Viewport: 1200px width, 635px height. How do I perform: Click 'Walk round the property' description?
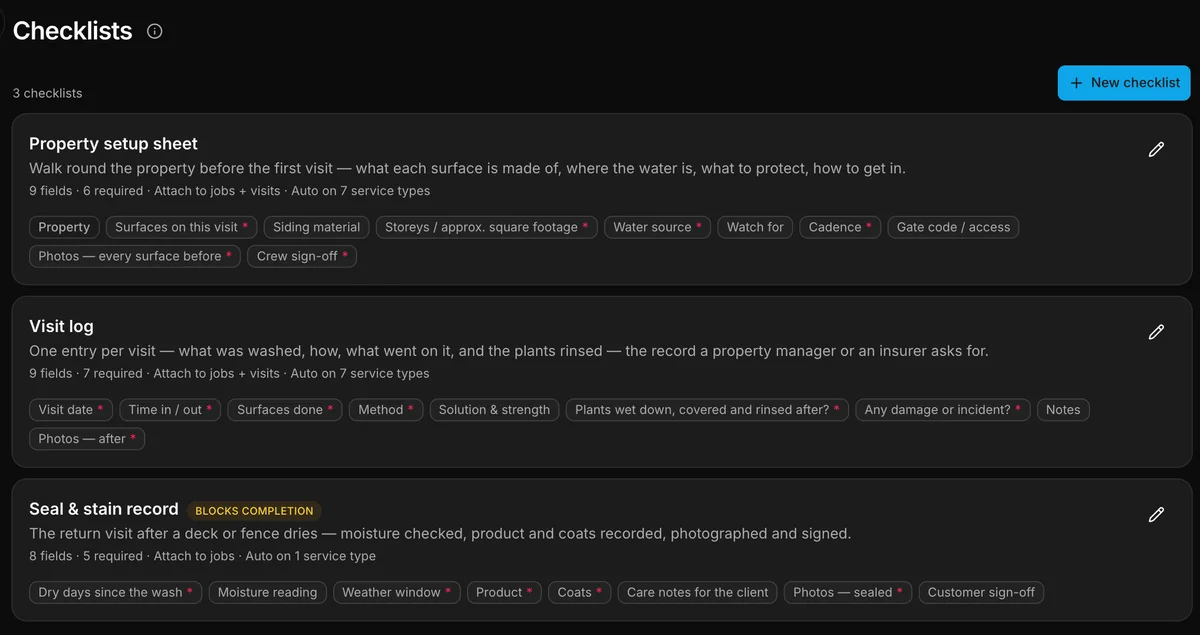click(467, 168)
